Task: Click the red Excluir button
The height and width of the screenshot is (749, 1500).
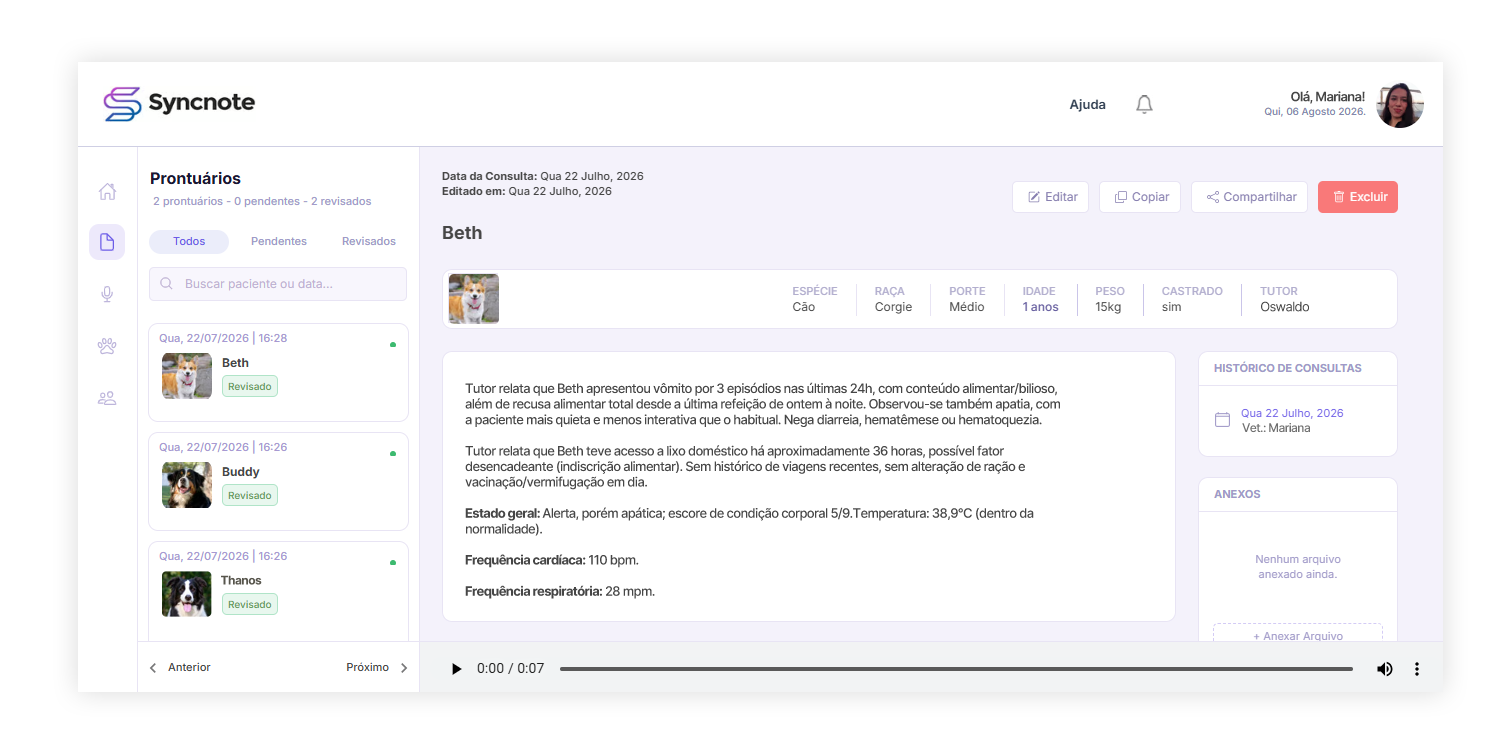Action: click(x=1358, y=197)
